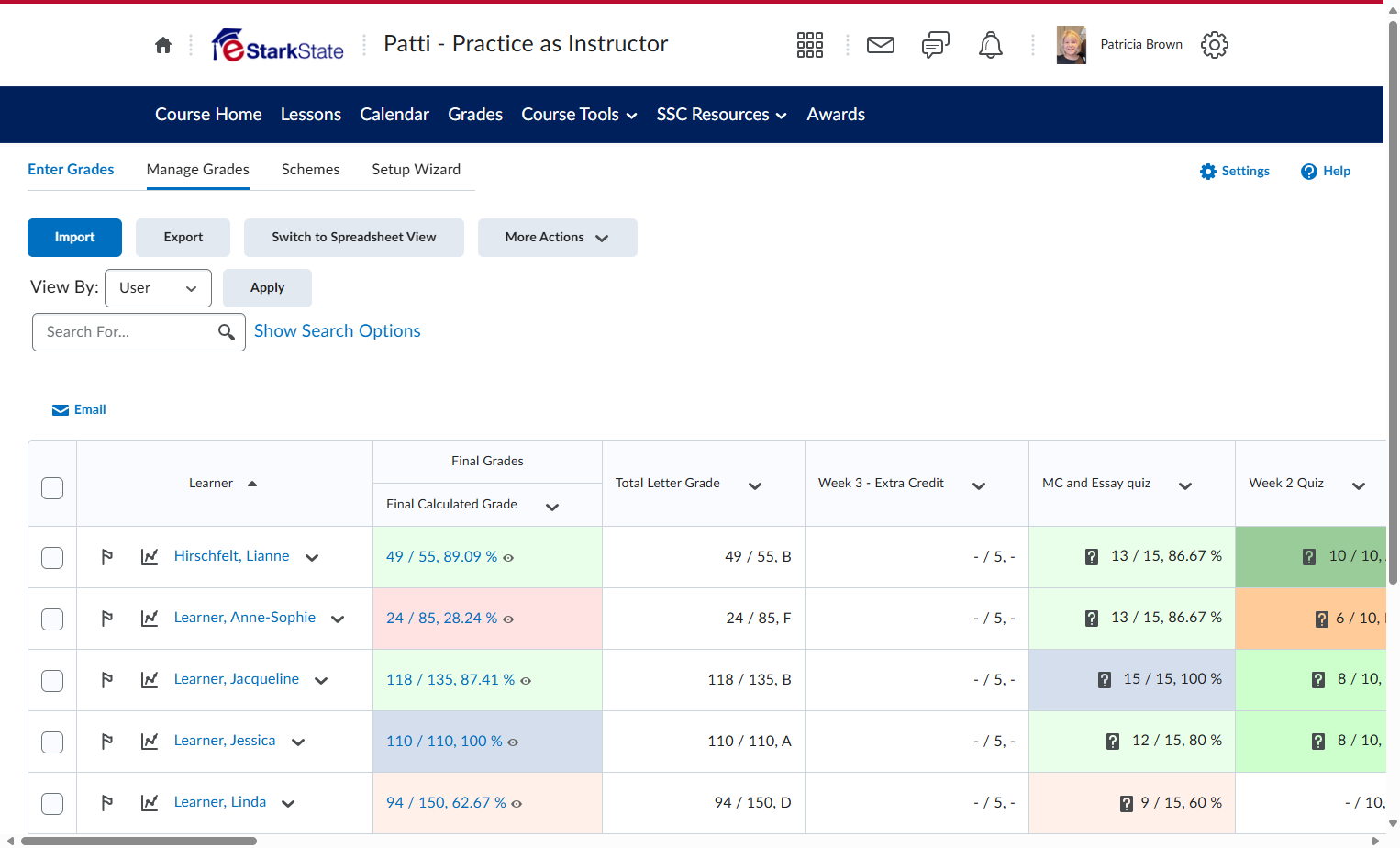Select checkbox for Learner, Linda

click(52, 804)
